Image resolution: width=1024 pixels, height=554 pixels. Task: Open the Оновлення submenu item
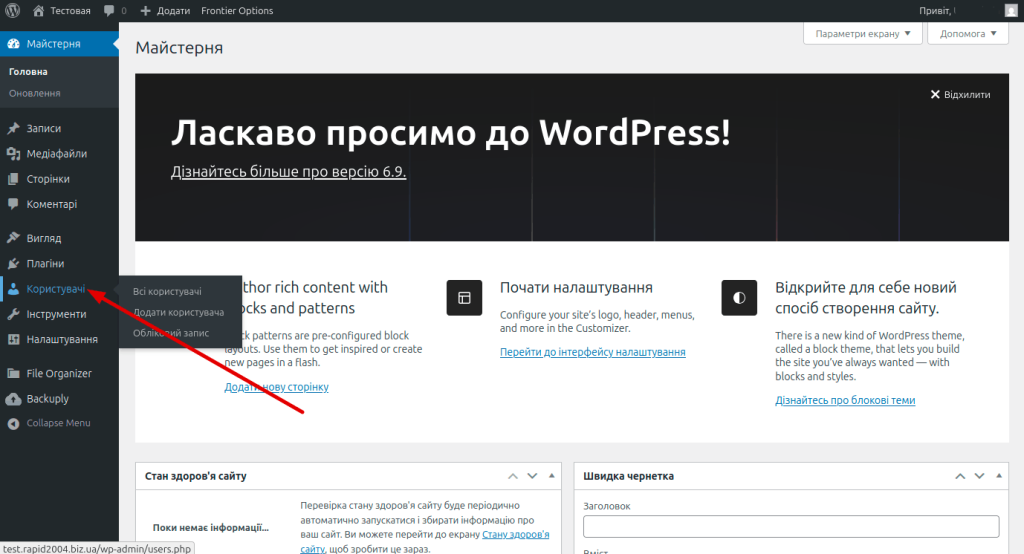coord(35,94)
